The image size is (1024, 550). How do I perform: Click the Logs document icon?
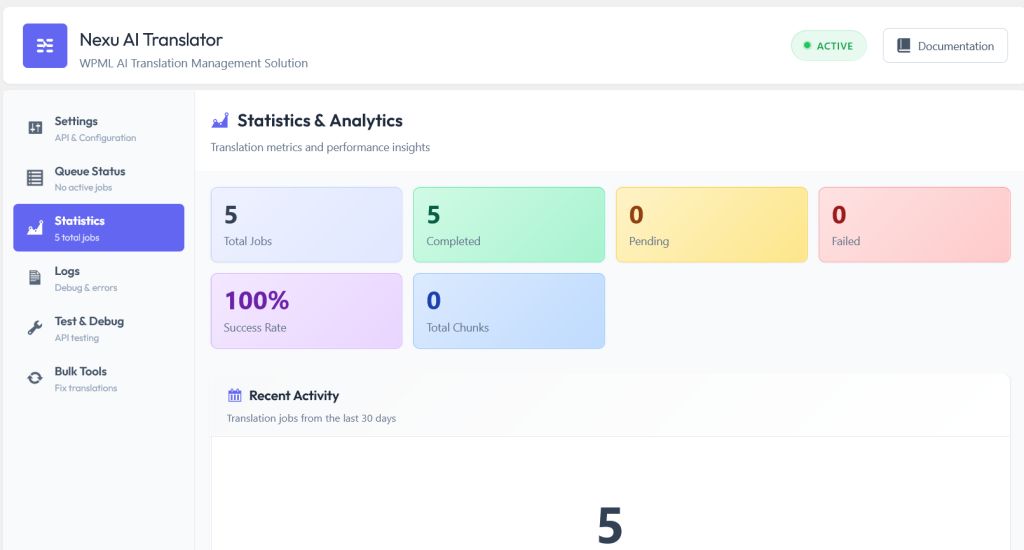35,278
